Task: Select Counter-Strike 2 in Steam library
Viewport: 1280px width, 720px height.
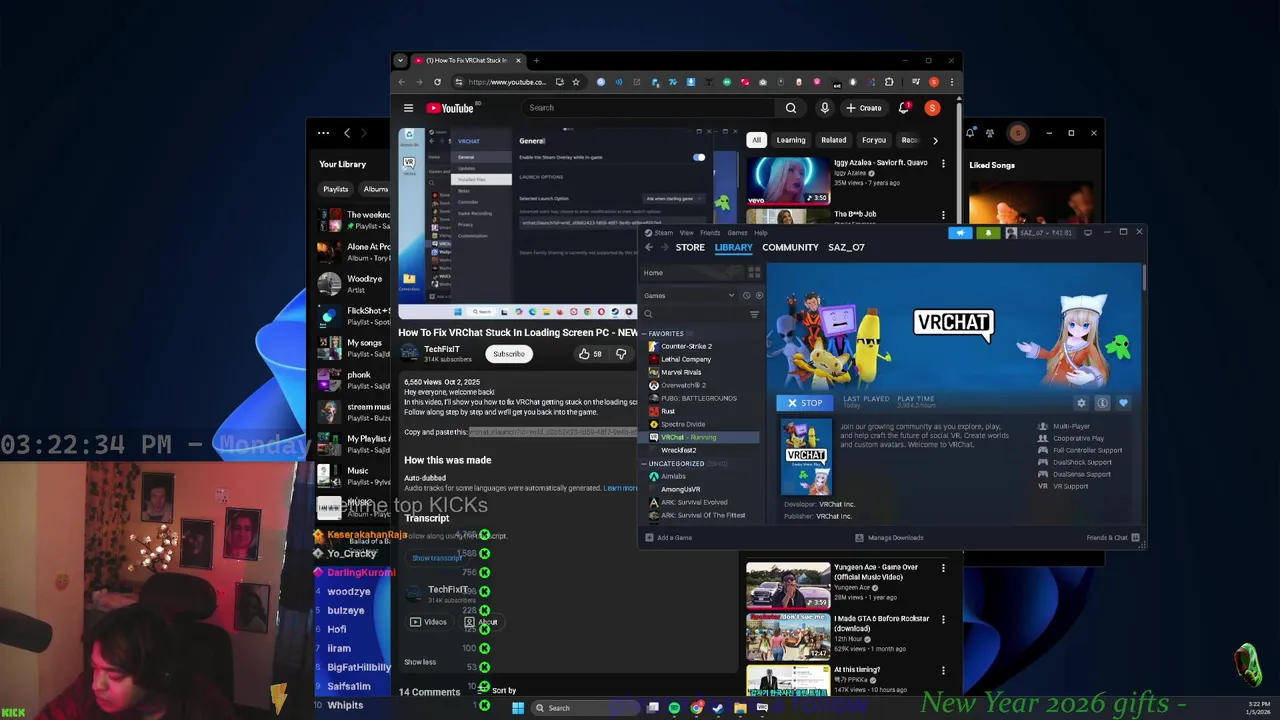Action: tap(686, 346)
